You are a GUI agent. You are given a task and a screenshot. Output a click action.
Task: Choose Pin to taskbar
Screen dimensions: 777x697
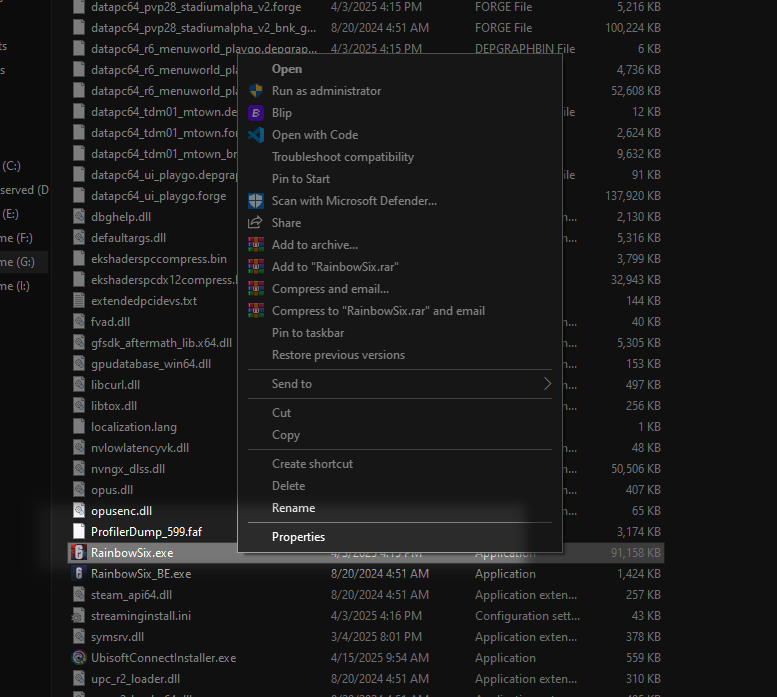click(399, 333)
